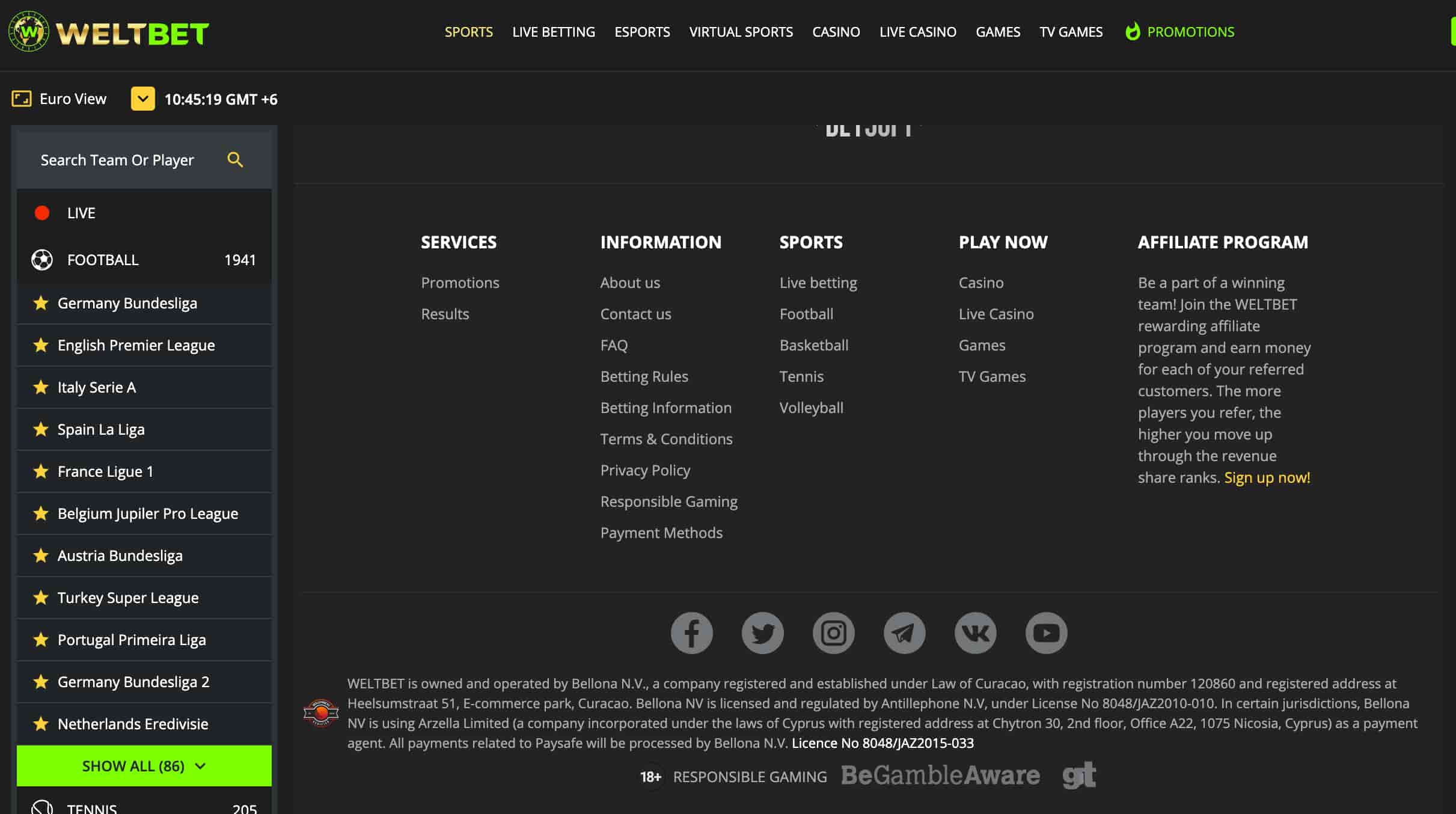Click the Antillephone license seal icon
Screen dimensions: 1456x814
[321, 713]
